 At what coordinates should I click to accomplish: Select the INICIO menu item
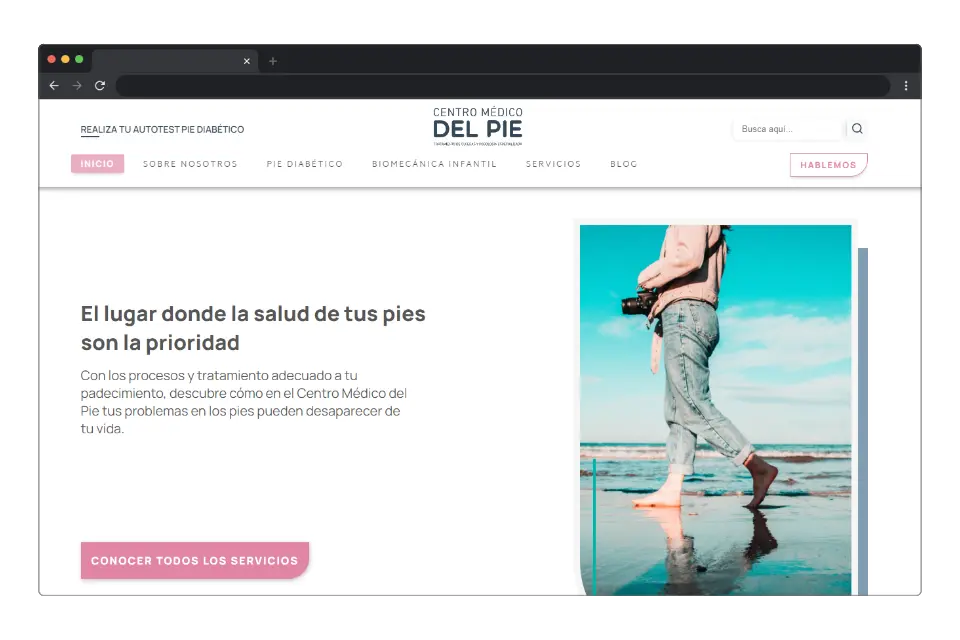tap(97, 164)
